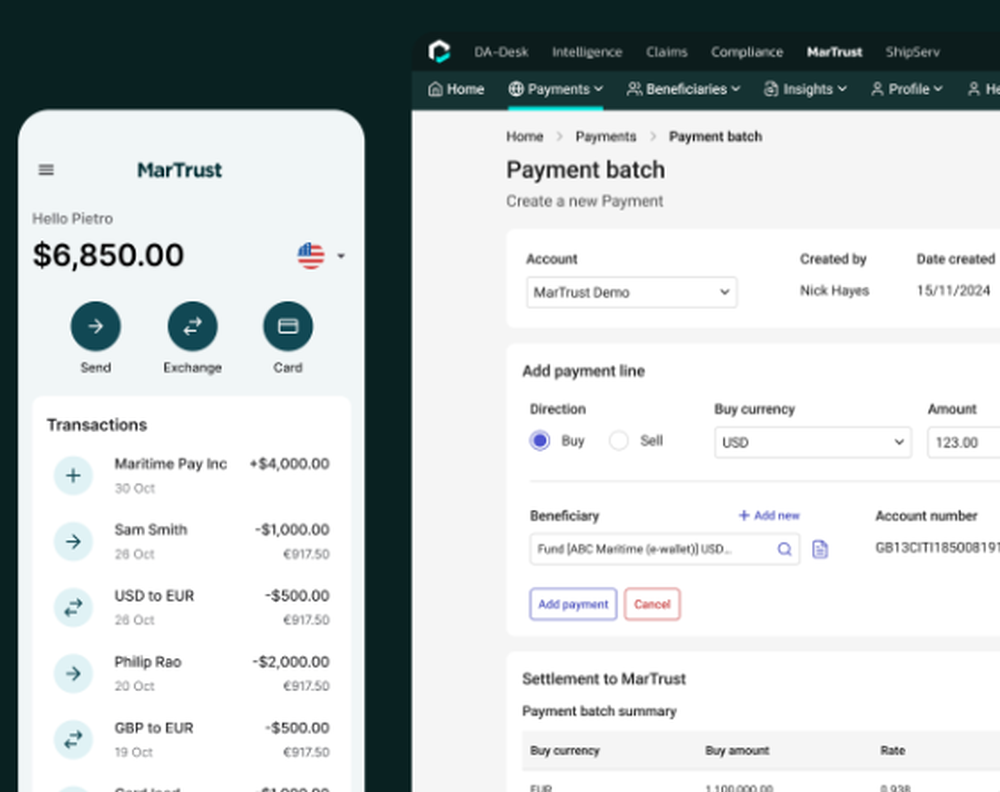Click the plus icon for Maritime Pay Inc
1000x792 pixels.
[73, 476]
